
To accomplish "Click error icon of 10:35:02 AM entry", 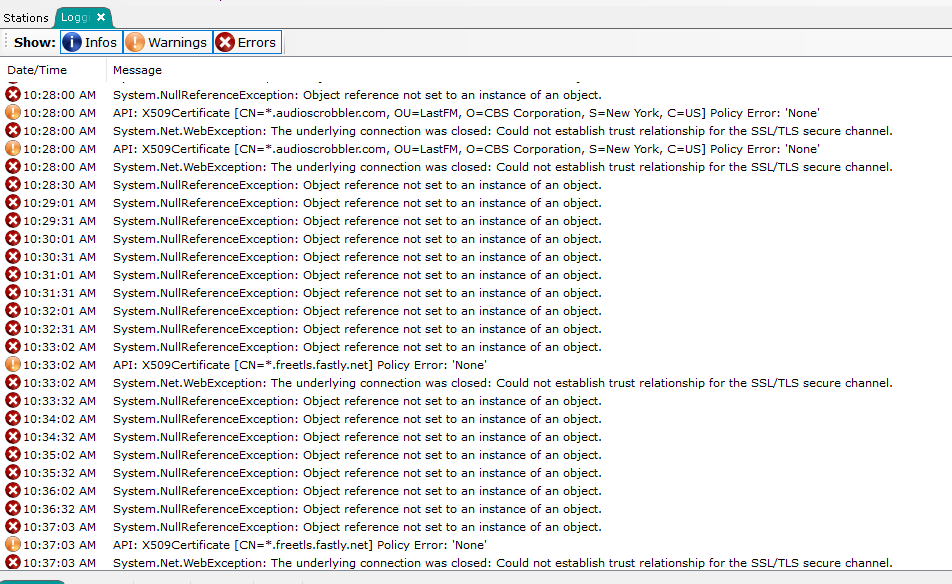I will click(x=13, y=455).
